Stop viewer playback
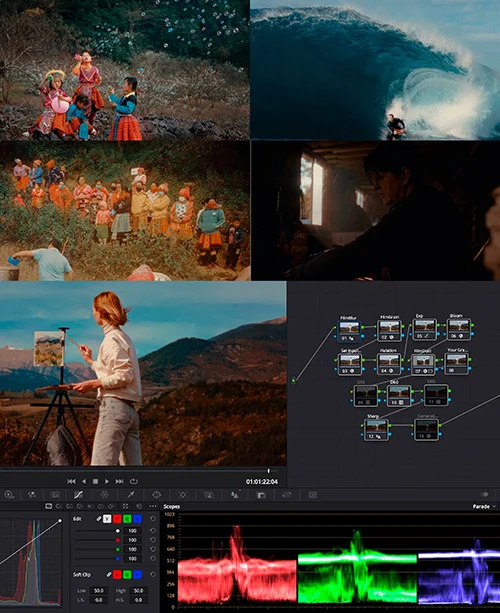This screenshot has width=500, height=613. tap(95, 481)
